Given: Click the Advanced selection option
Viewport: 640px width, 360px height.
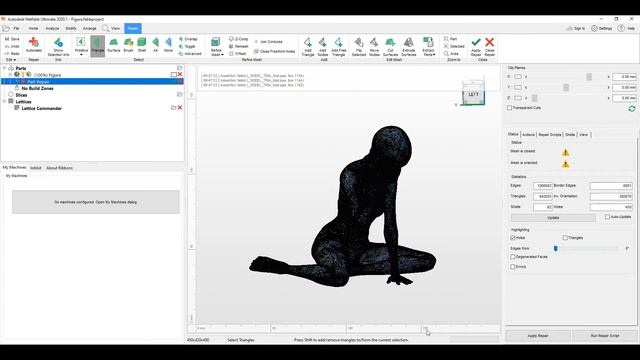Looking at the screenshot, I should 190,53.
